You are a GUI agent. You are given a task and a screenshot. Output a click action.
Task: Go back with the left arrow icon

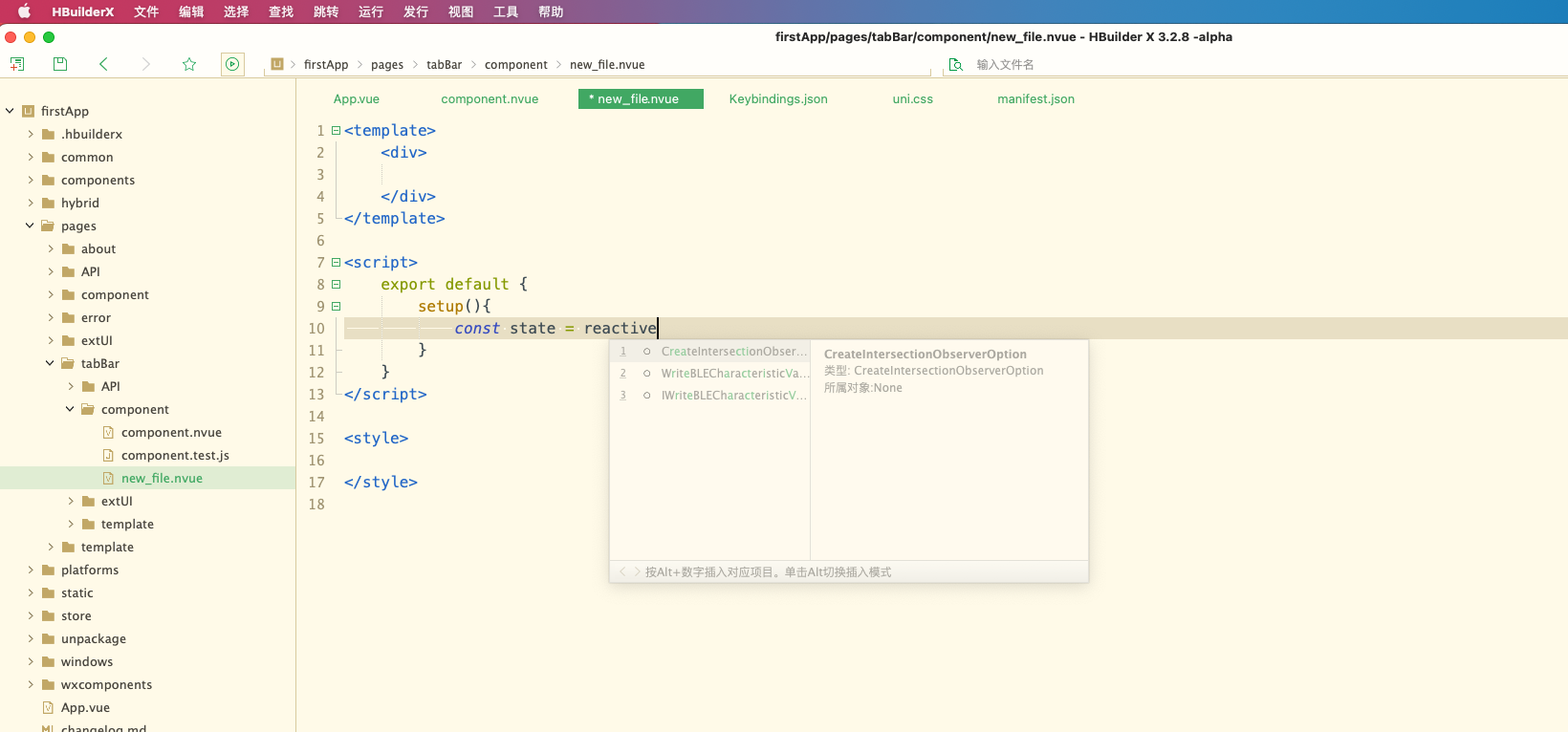point(103,64)
